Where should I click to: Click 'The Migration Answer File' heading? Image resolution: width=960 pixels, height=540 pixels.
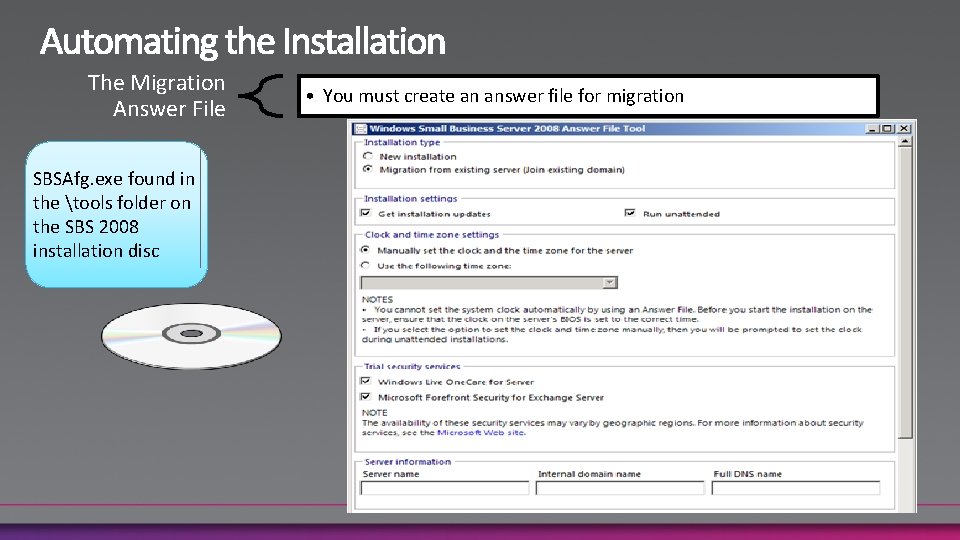tap(157, 96)
